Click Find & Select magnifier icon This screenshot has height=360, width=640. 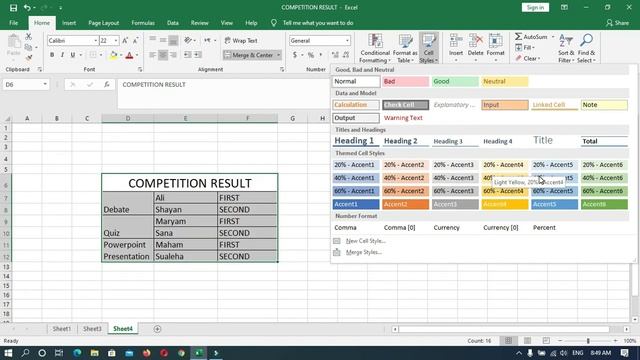point(587,41)
